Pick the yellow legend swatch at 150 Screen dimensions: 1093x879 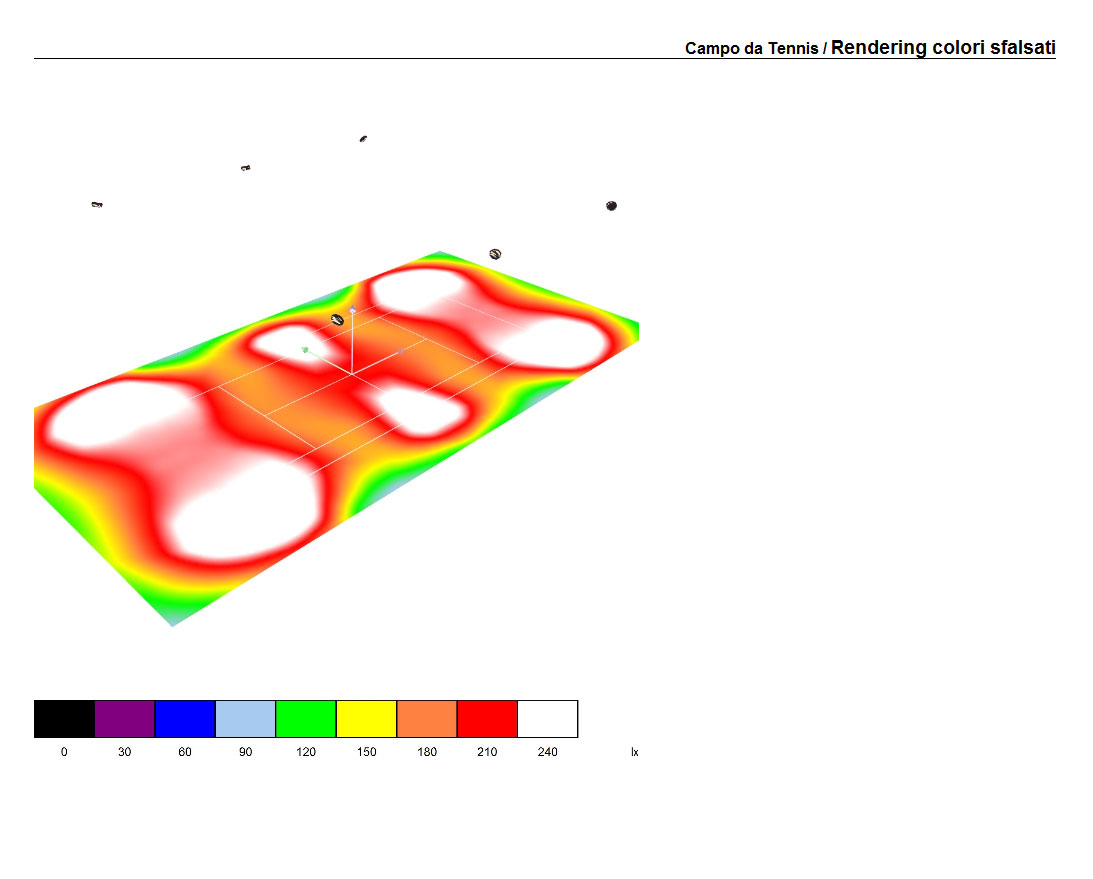366,719
